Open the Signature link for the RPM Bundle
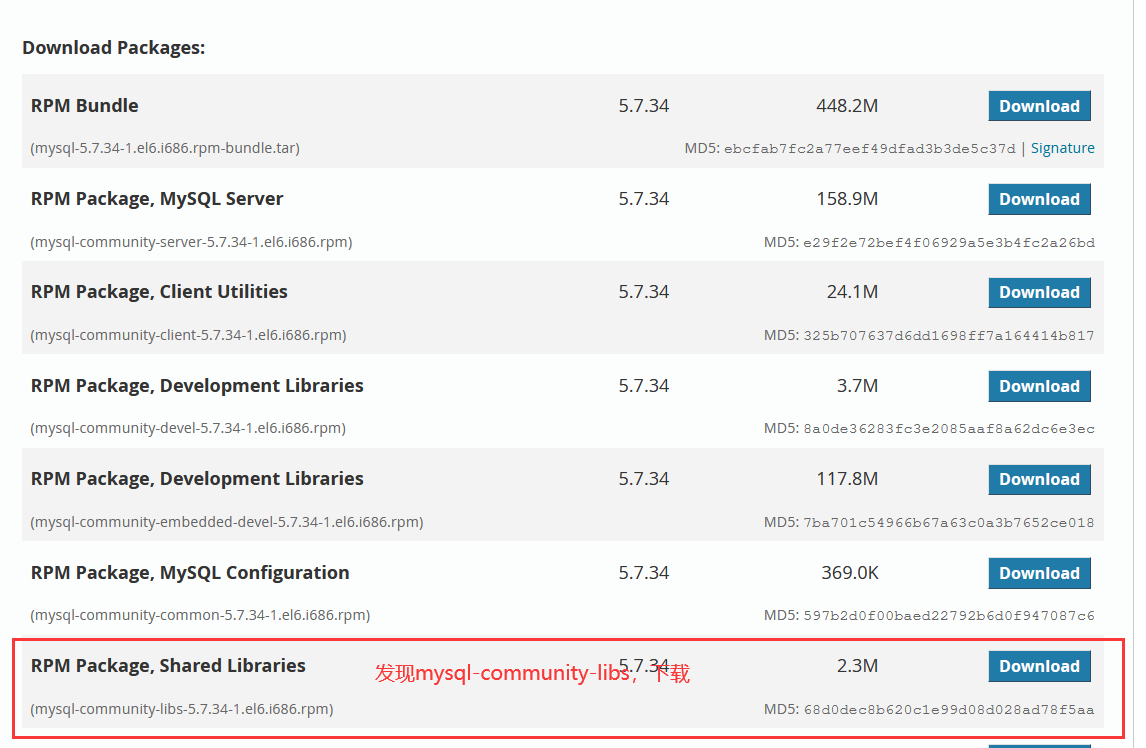This screenshot has height=748, width=1146. pos(1062,147)
